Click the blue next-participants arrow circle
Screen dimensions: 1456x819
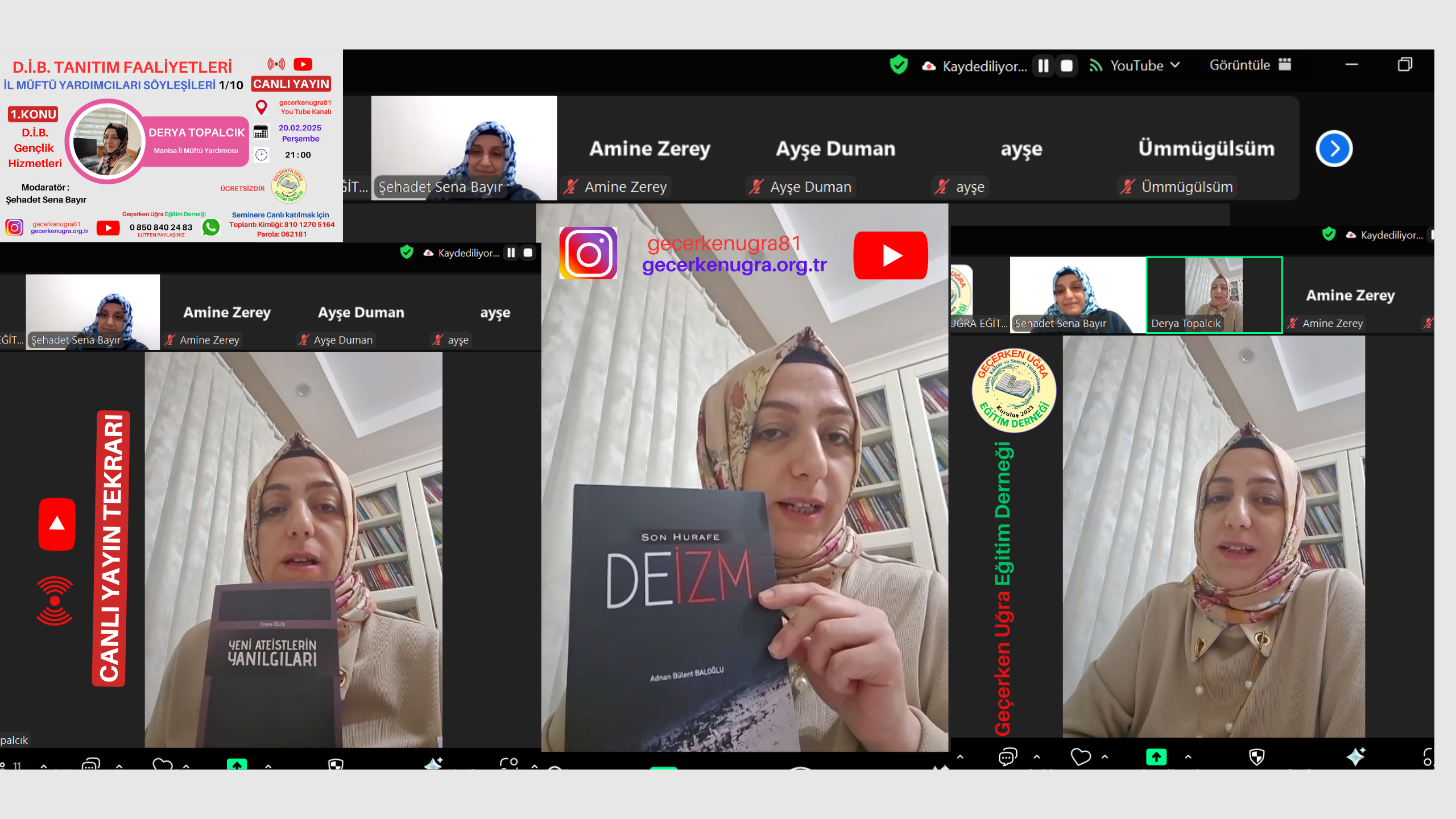[1334, 149]
